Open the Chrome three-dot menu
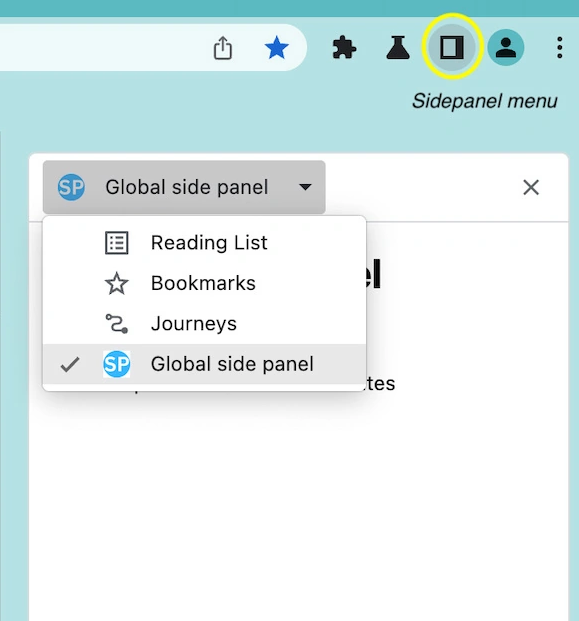This screenshot has height=621, width=579. tap(559, 48)
